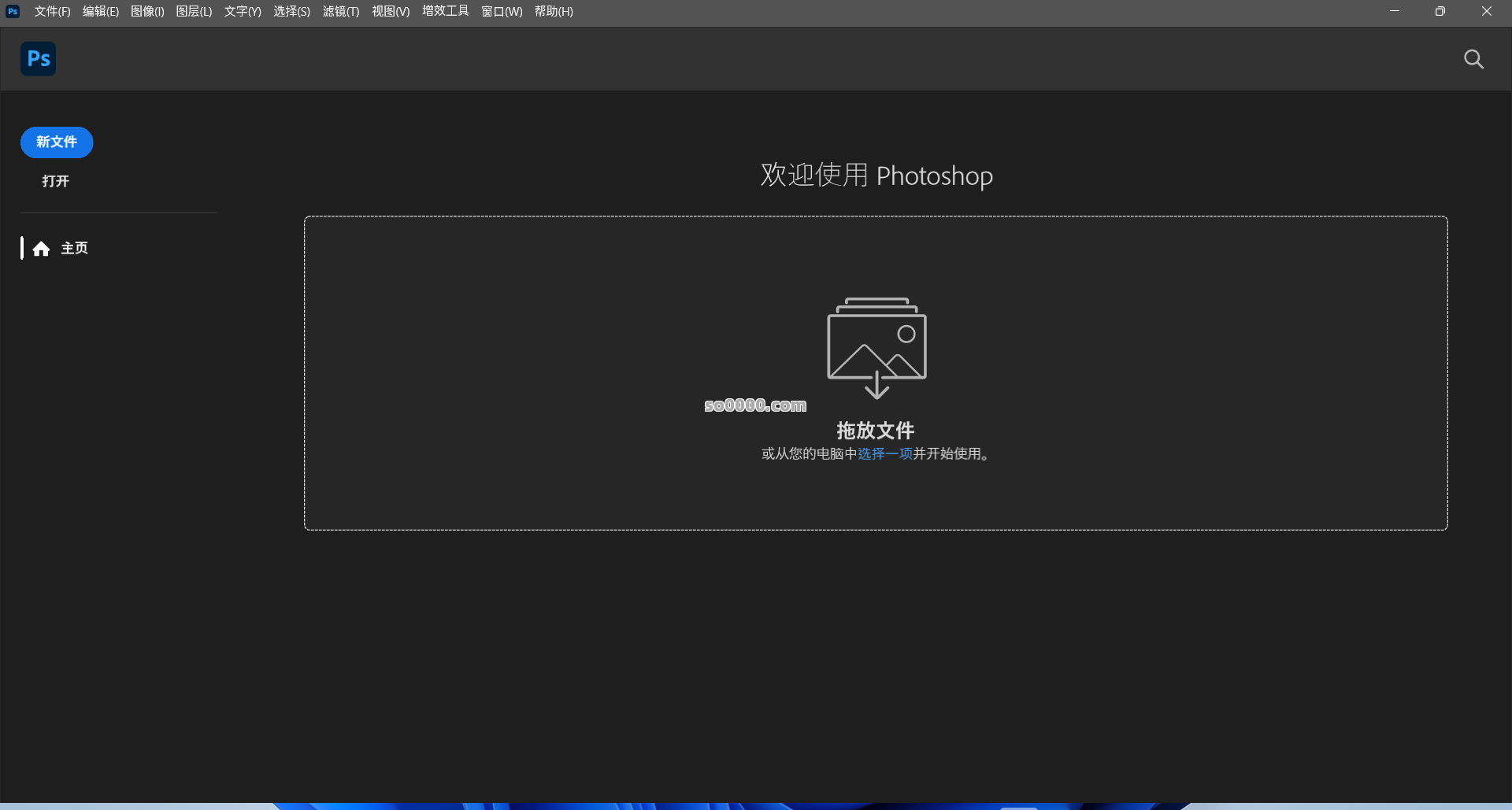Open the 帮助(H) help menu
Viewport: 1512px width, 810px height.
point(554,11)
